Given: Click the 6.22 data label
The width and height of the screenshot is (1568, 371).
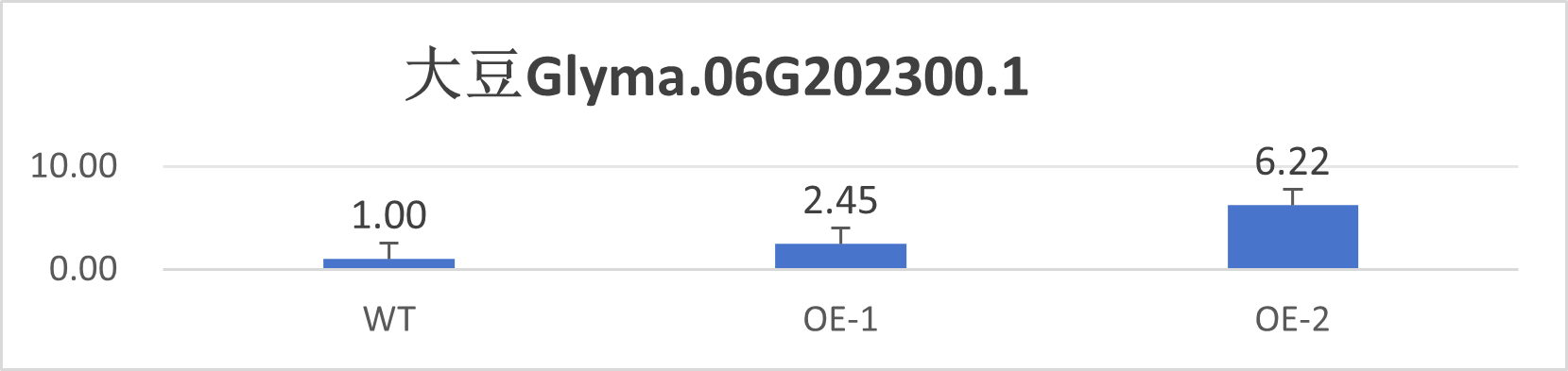Looking at the screenshot, I should 1292,162.
